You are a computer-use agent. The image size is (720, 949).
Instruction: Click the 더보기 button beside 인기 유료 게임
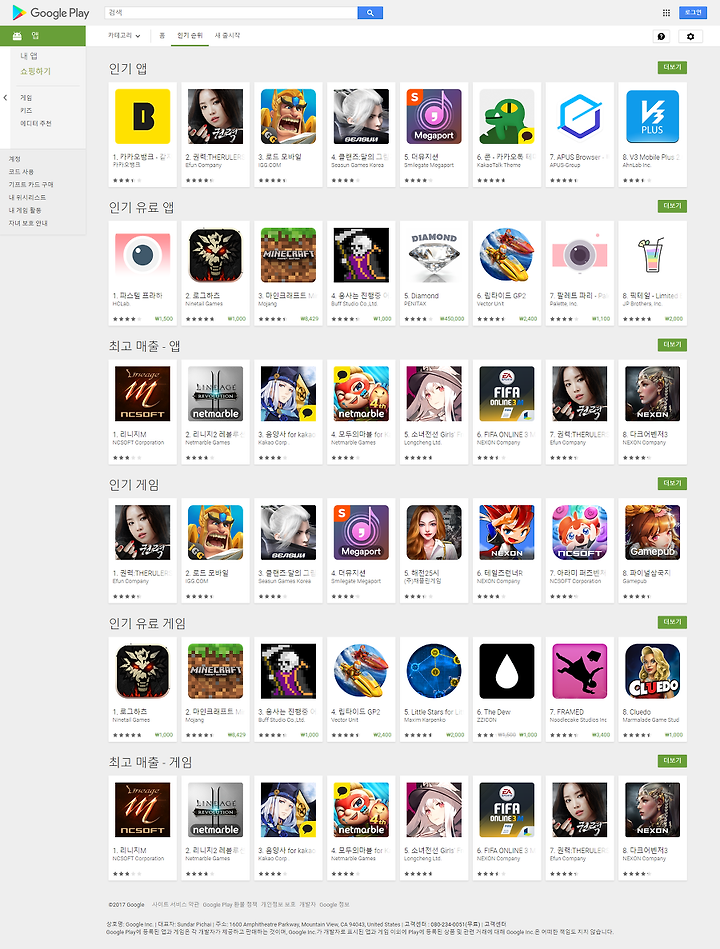672,622
